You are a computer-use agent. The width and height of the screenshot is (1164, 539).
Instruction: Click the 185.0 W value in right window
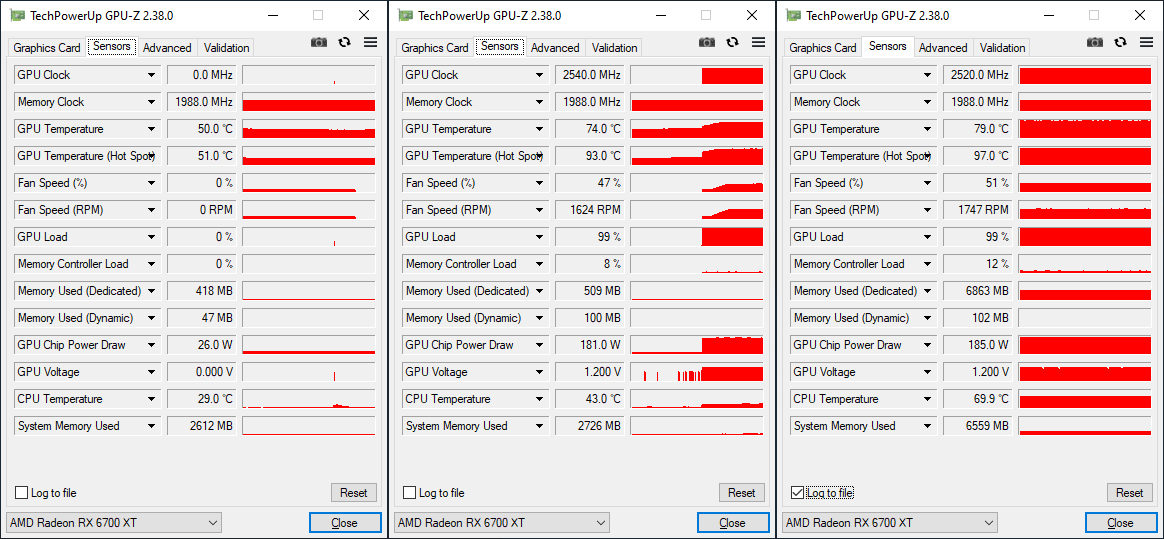coord(978,345)
